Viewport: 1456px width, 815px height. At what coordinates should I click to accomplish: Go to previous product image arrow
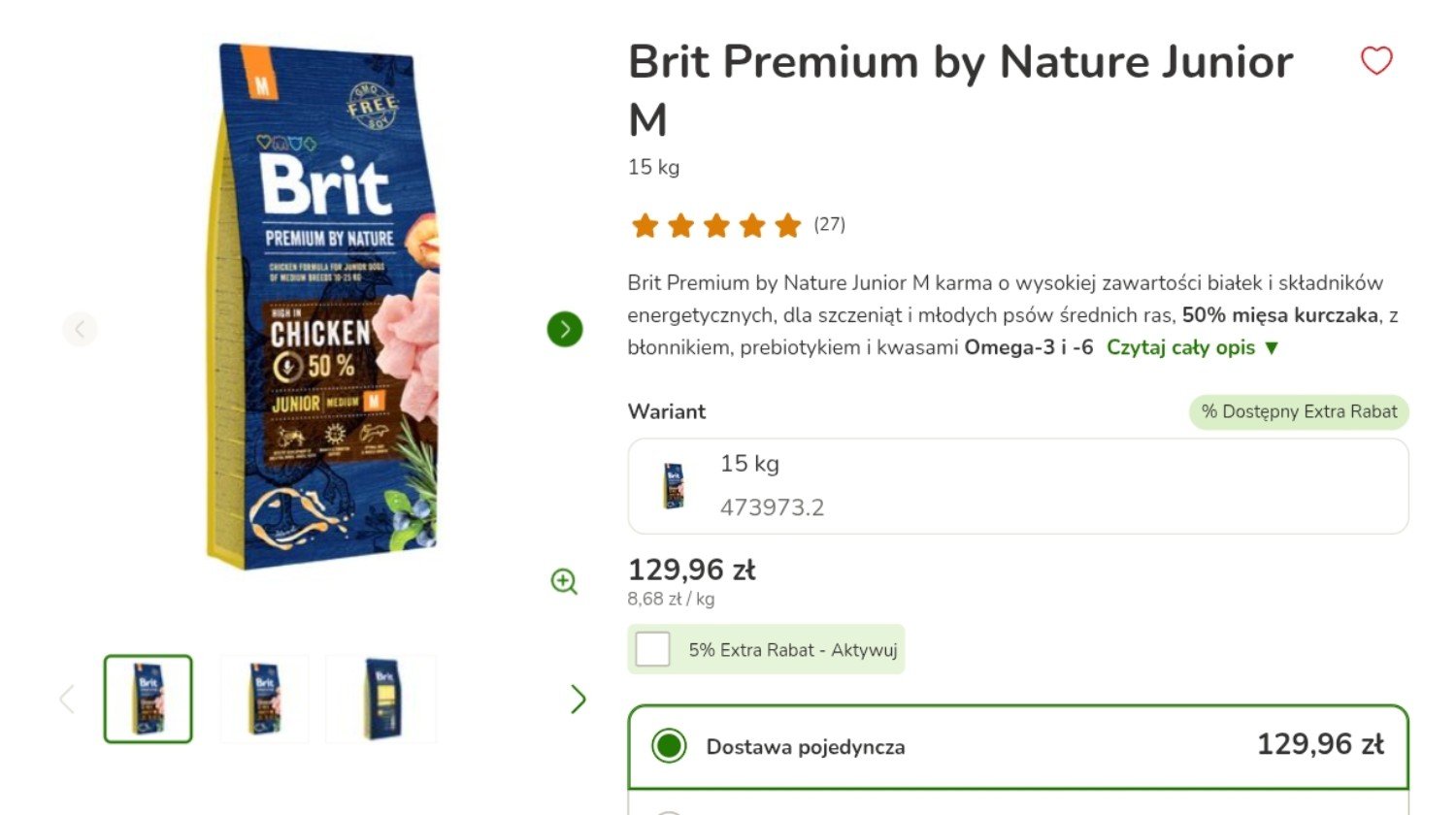tap(80, 329)
